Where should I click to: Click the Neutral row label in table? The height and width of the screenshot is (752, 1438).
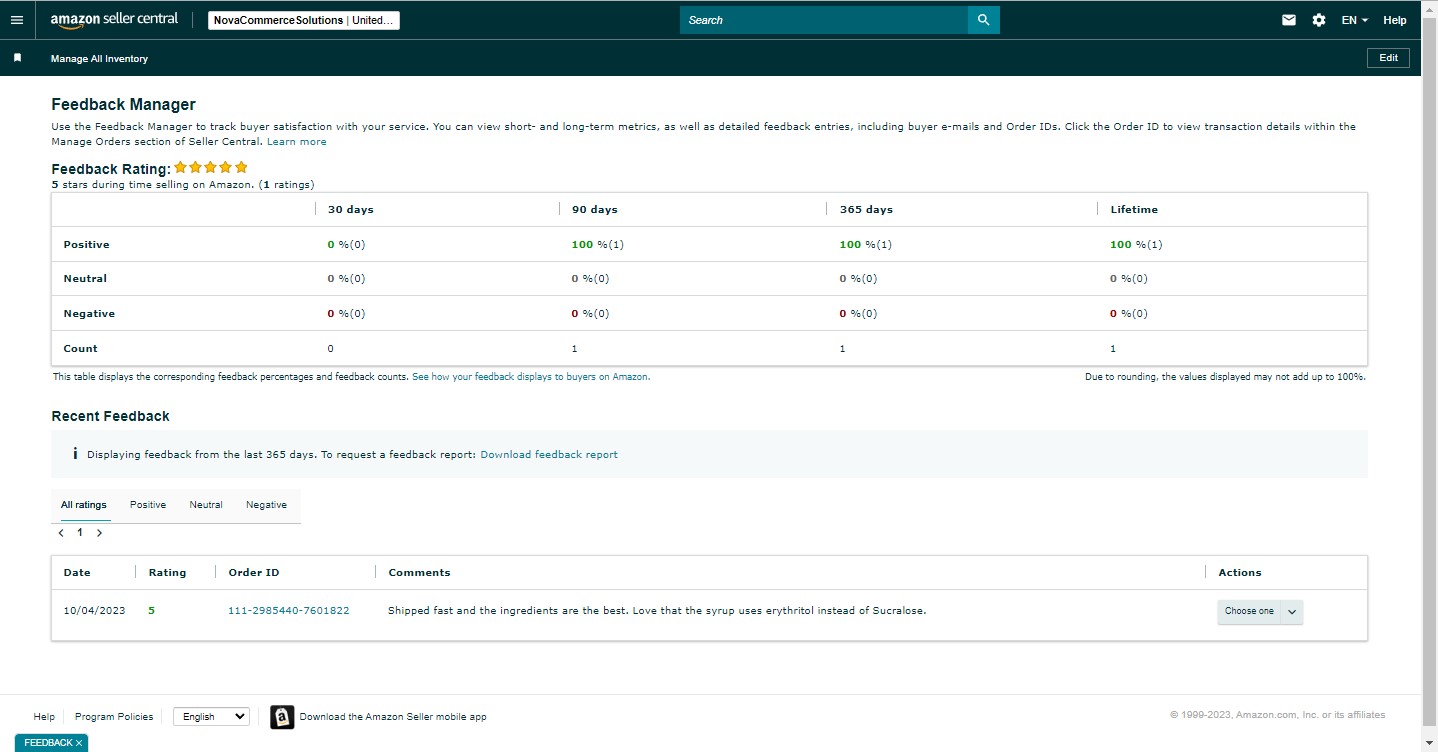(85, 279)
